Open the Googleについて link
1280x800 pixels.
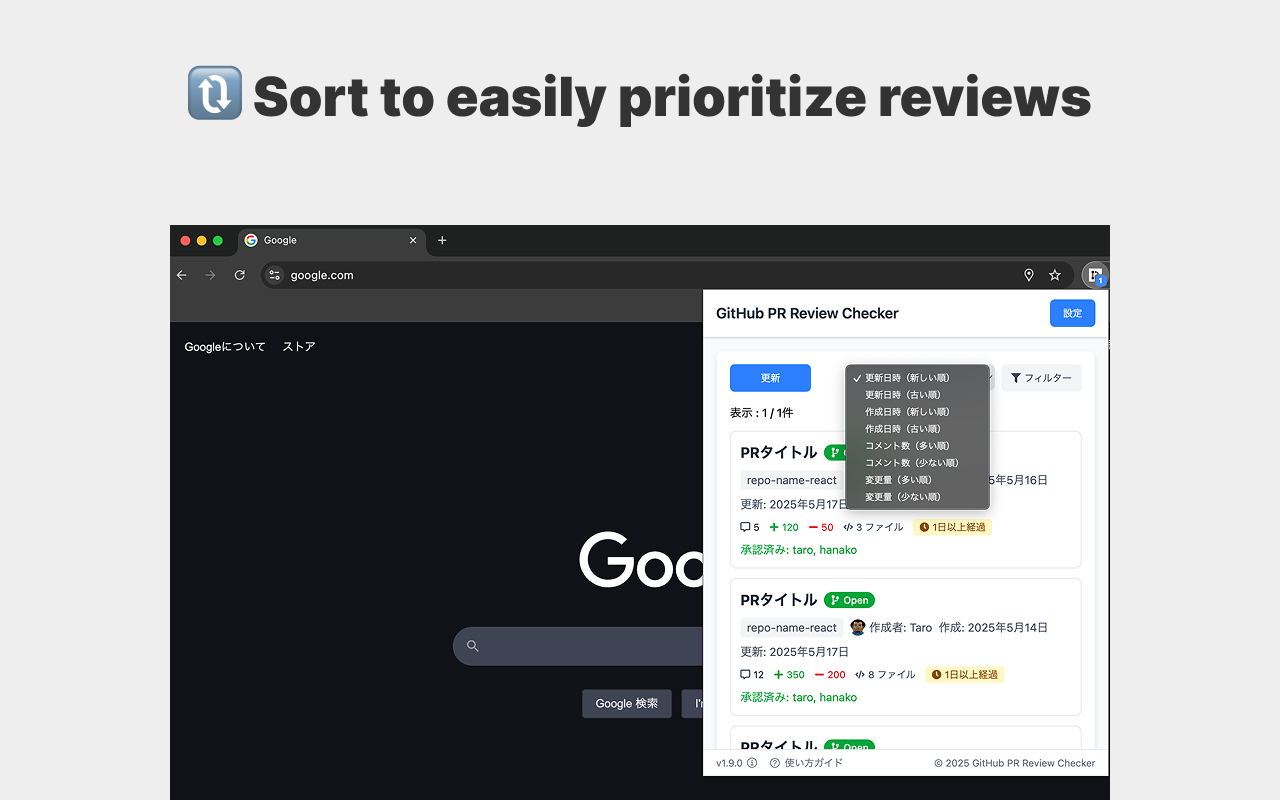click(x=225, y=347)
